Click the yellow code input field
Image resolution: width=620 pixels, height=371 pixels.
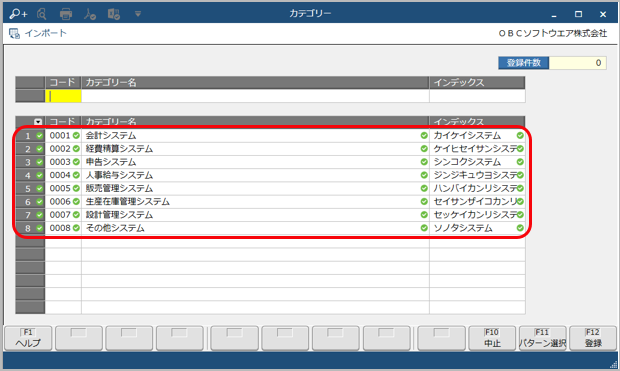coord(63,96)
